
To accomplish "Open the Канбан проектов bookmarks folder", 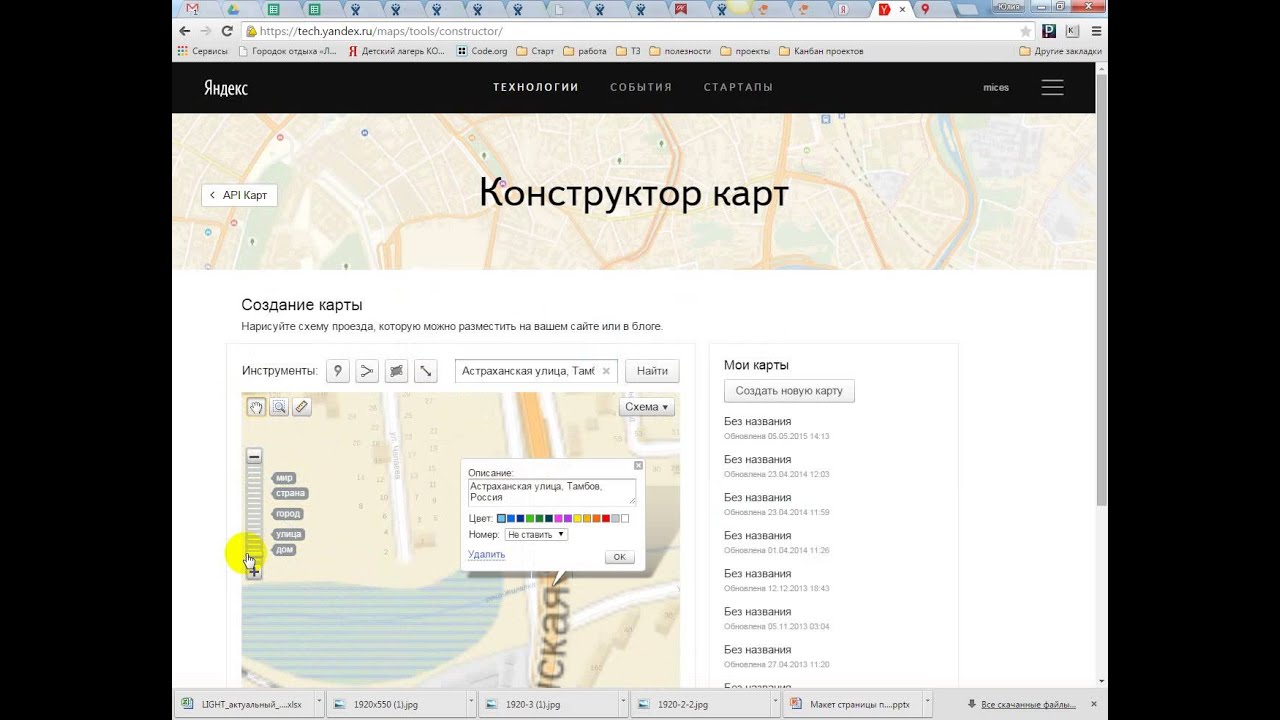I will [x=821, y=51].
